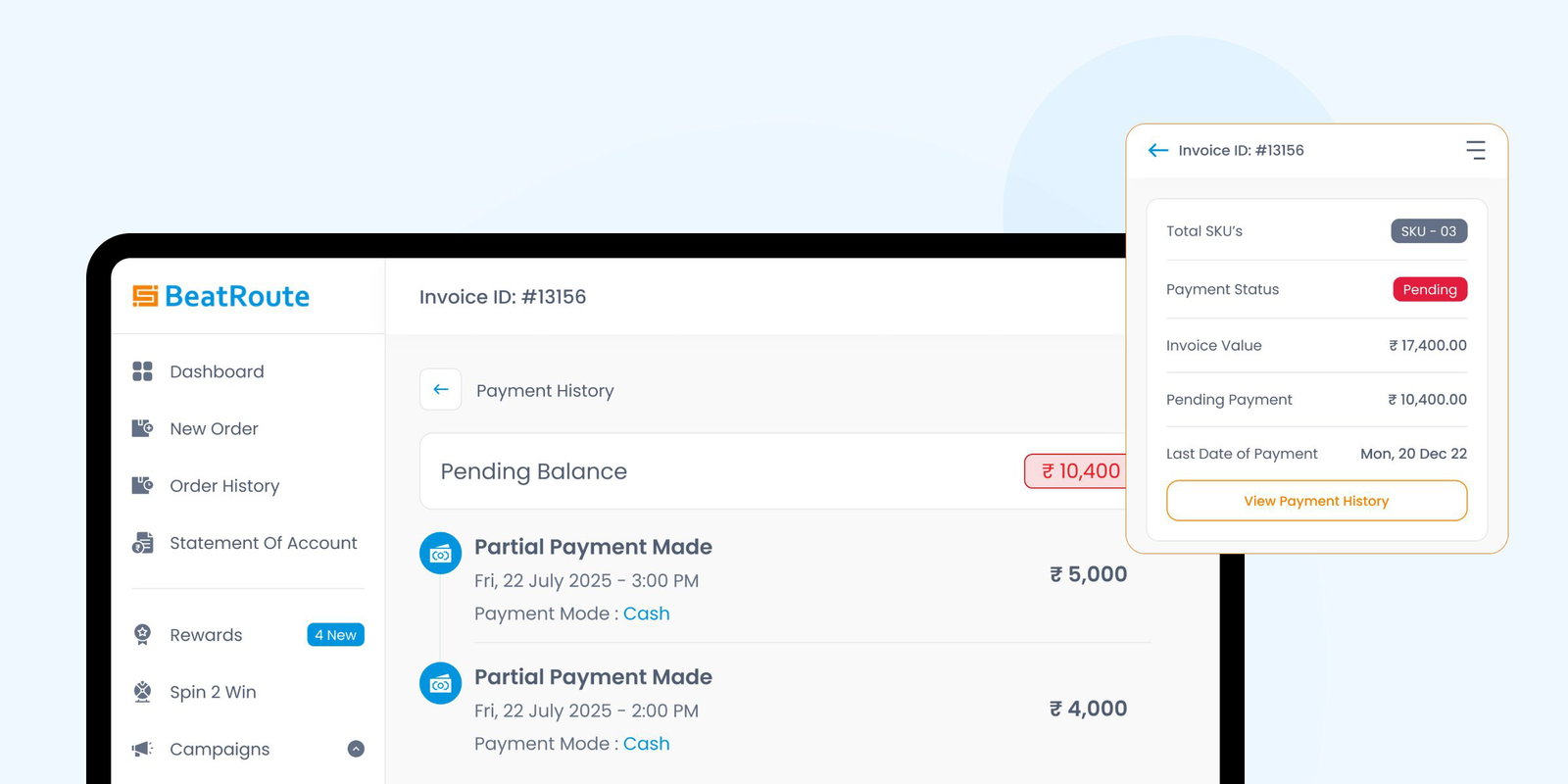Open Order History via its sidebar icon
Screen dimensions: 1568x784
(x=142, y=485)
